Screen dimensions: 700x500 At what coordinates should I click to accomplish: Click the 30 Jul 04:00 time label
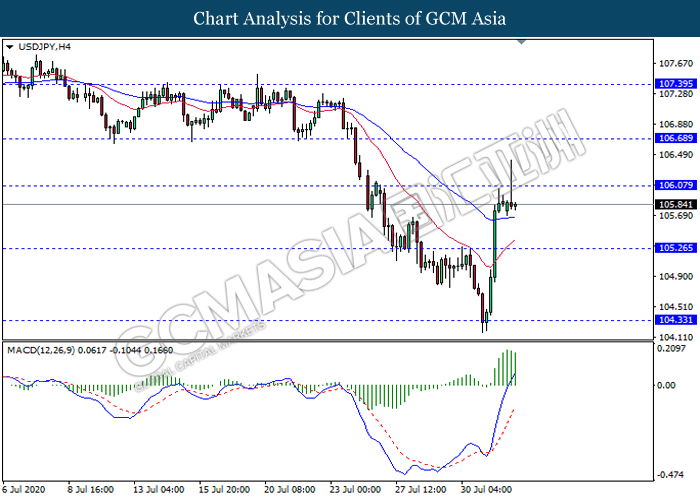486,490
